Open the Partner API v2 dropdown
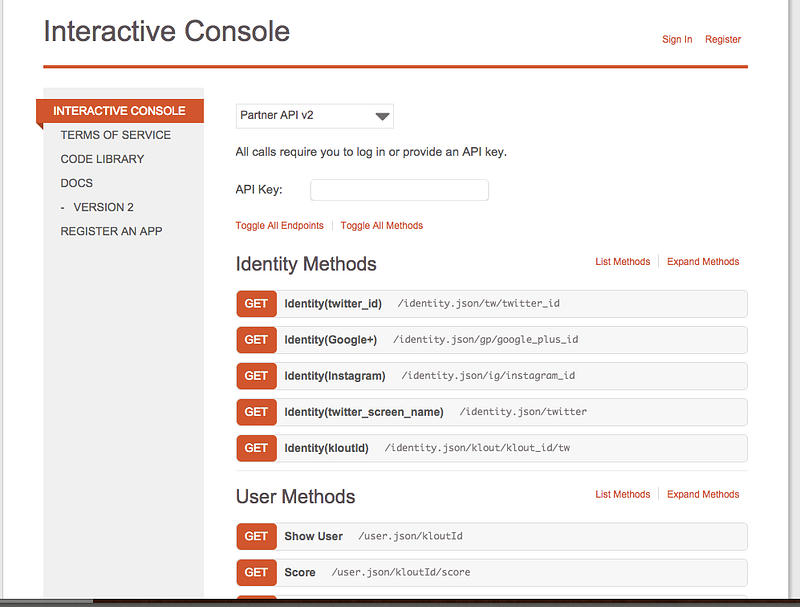This screenshot has height=607, width=800. [x=314, y=116]
